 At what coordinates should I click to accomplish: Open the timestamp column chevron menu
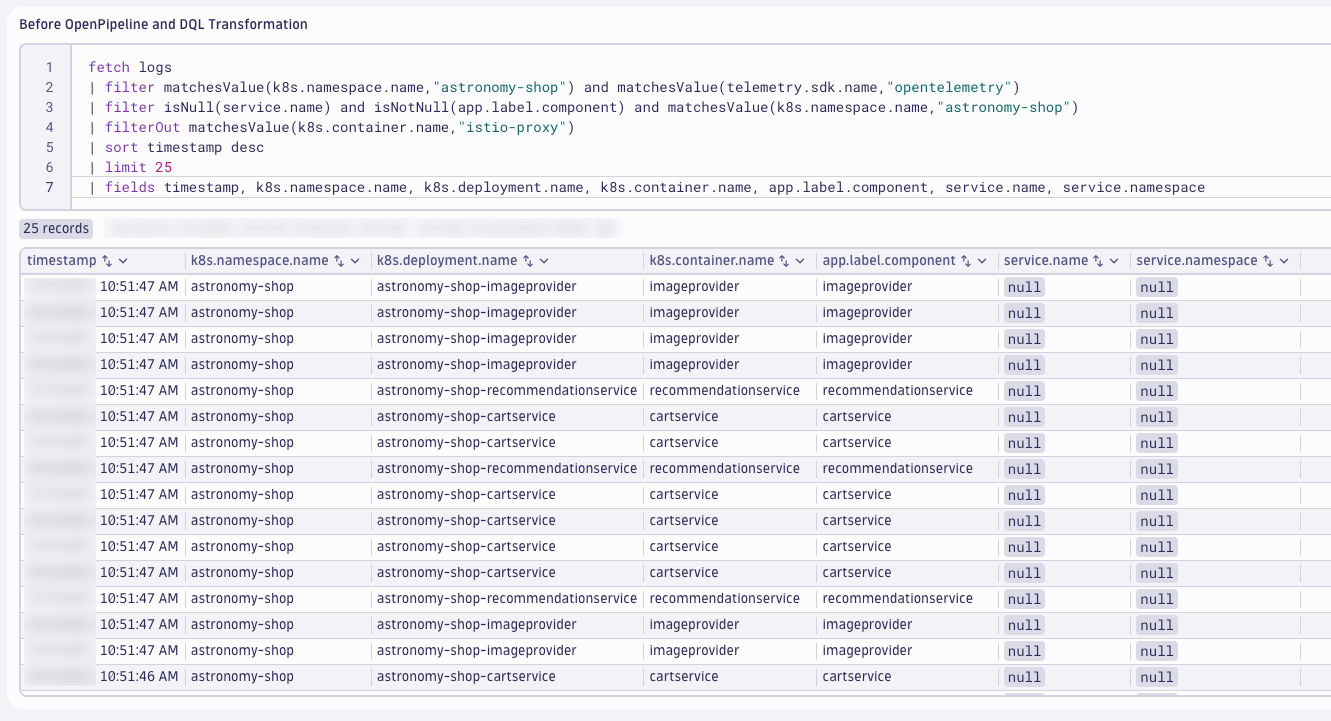123,261
